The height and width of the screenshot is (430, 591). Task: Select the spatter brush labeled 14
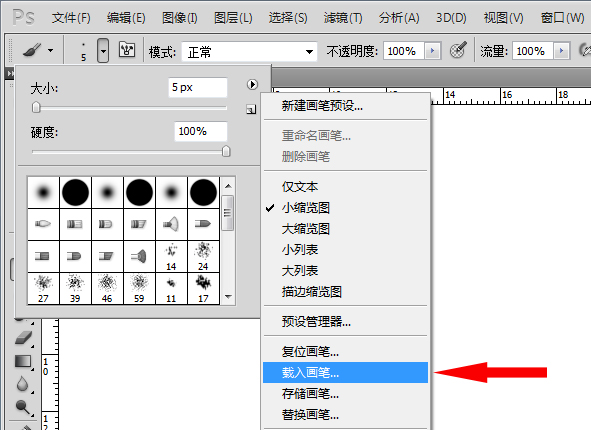coord(171,257)
